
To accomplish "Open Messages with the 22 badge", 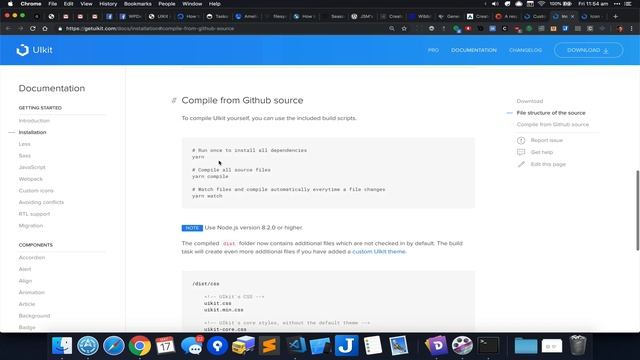I will (x=192, y=345).
